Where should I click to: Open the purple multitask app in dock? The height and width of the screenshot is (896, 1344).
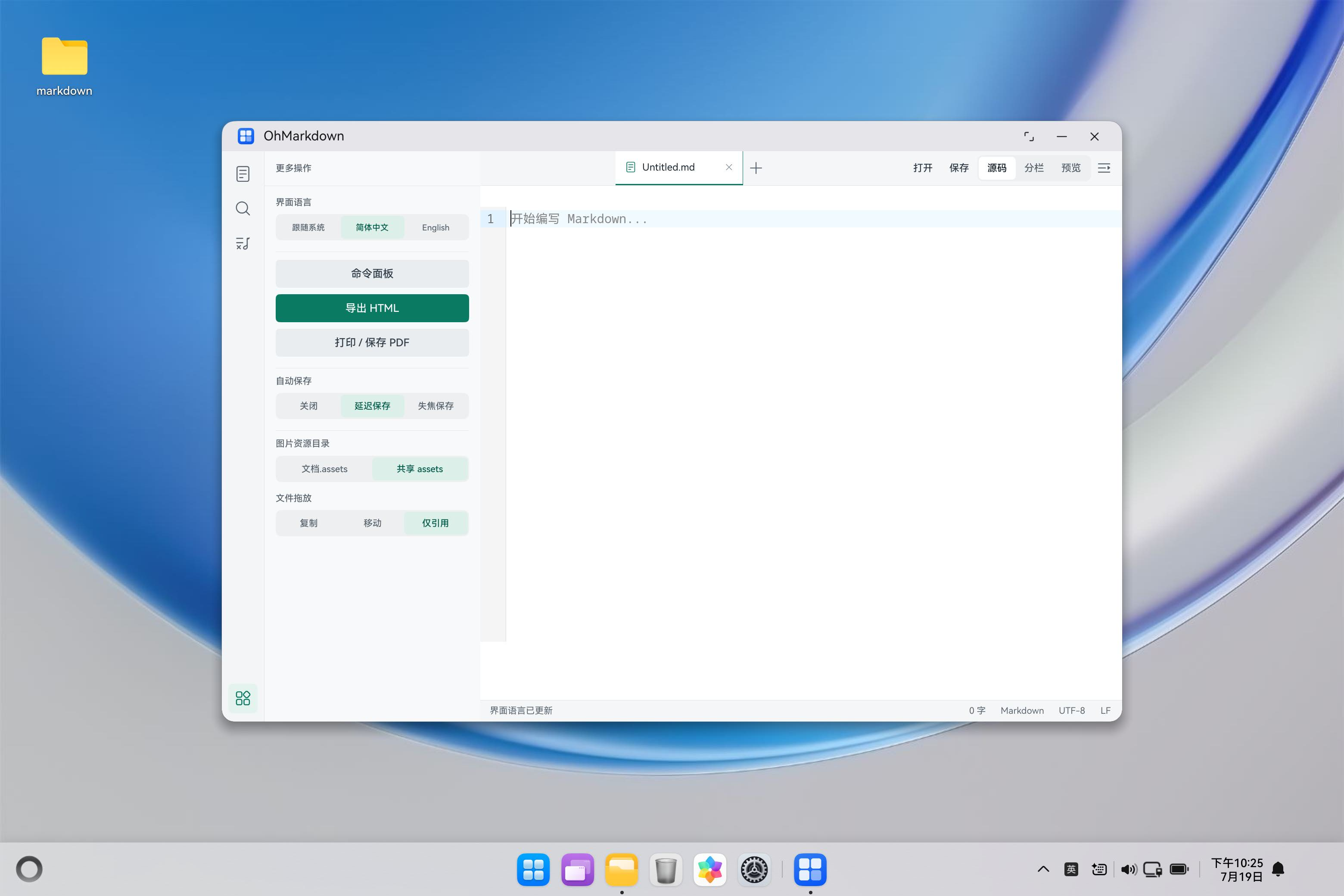(577, 870)
